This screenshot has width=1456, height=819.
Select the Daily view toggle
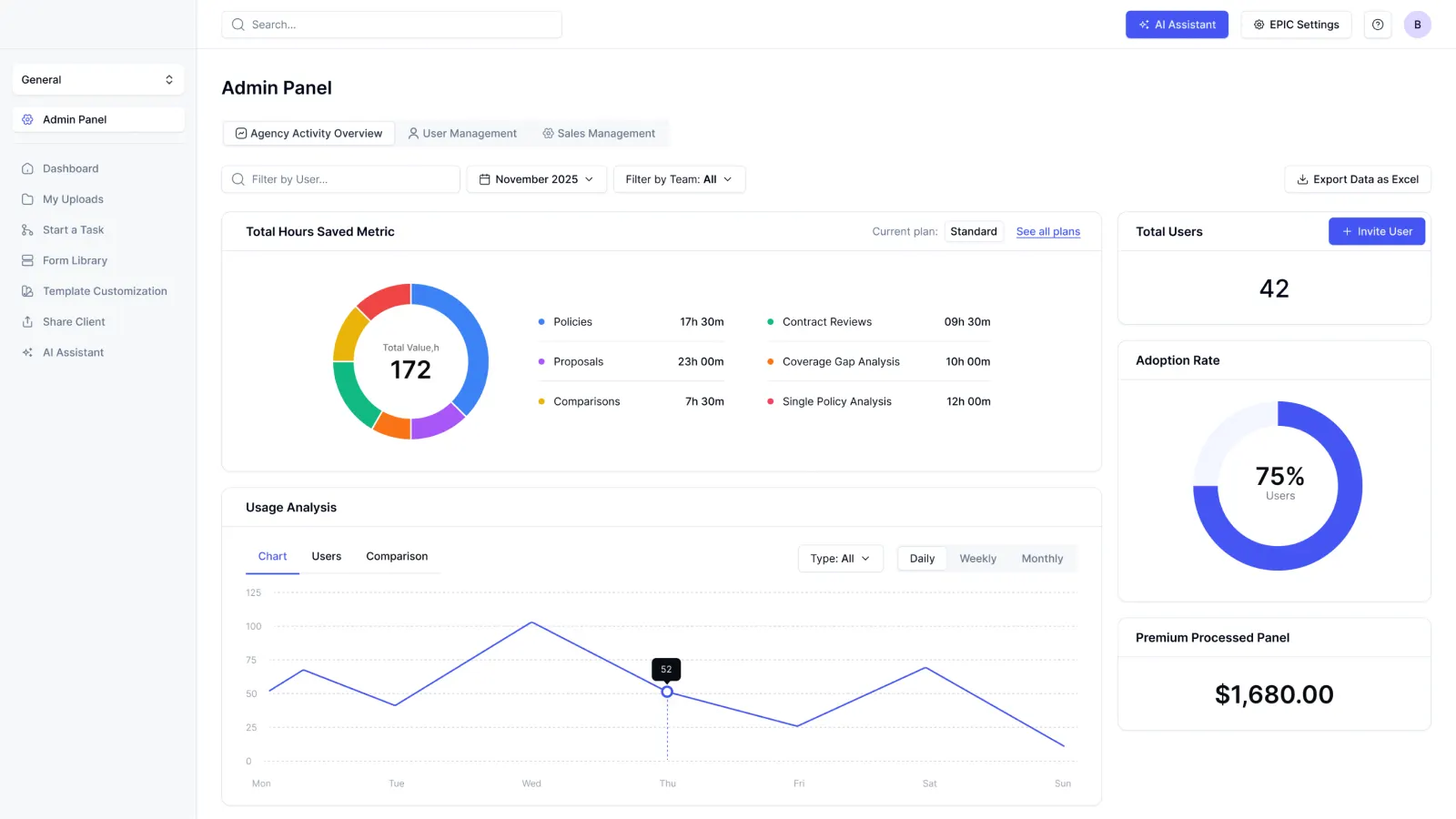pyautogui.click(x=922, y=559)
